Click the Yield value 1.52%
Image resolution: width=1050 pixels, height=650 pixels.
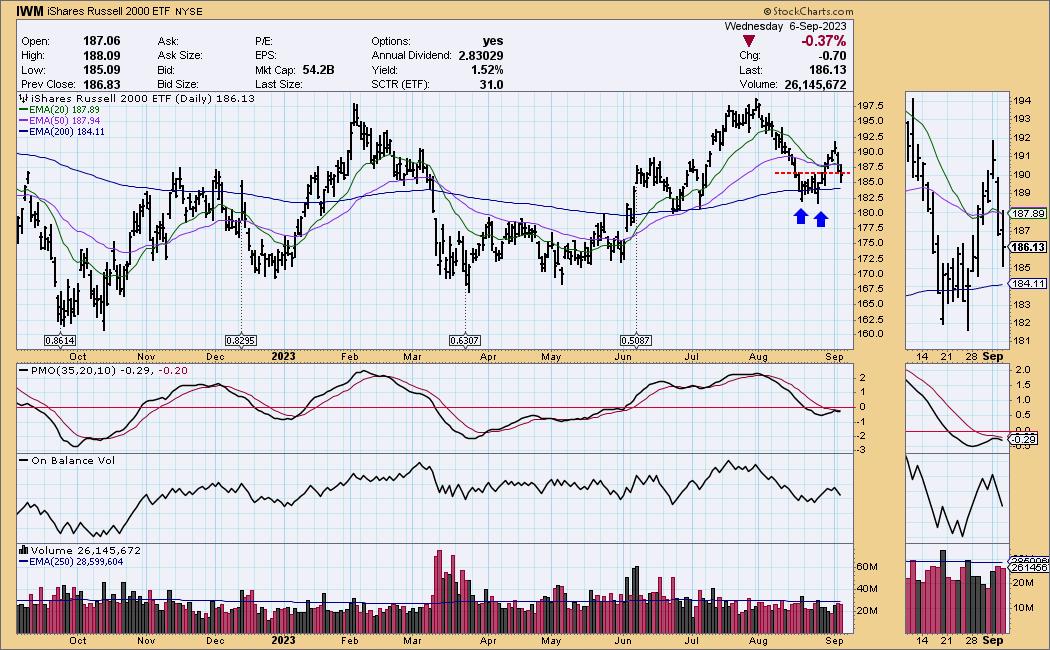pyautogui.click(x=487, y=70)
